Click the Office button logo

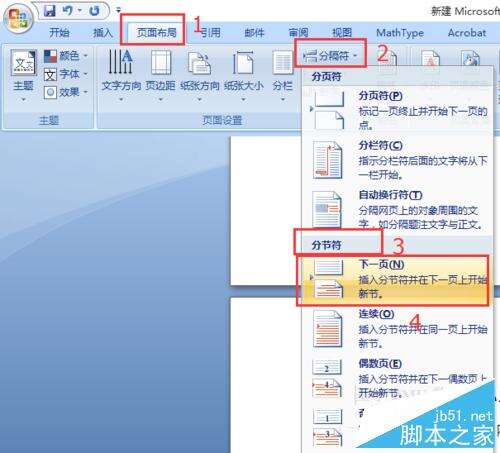(x=18, y=18)
